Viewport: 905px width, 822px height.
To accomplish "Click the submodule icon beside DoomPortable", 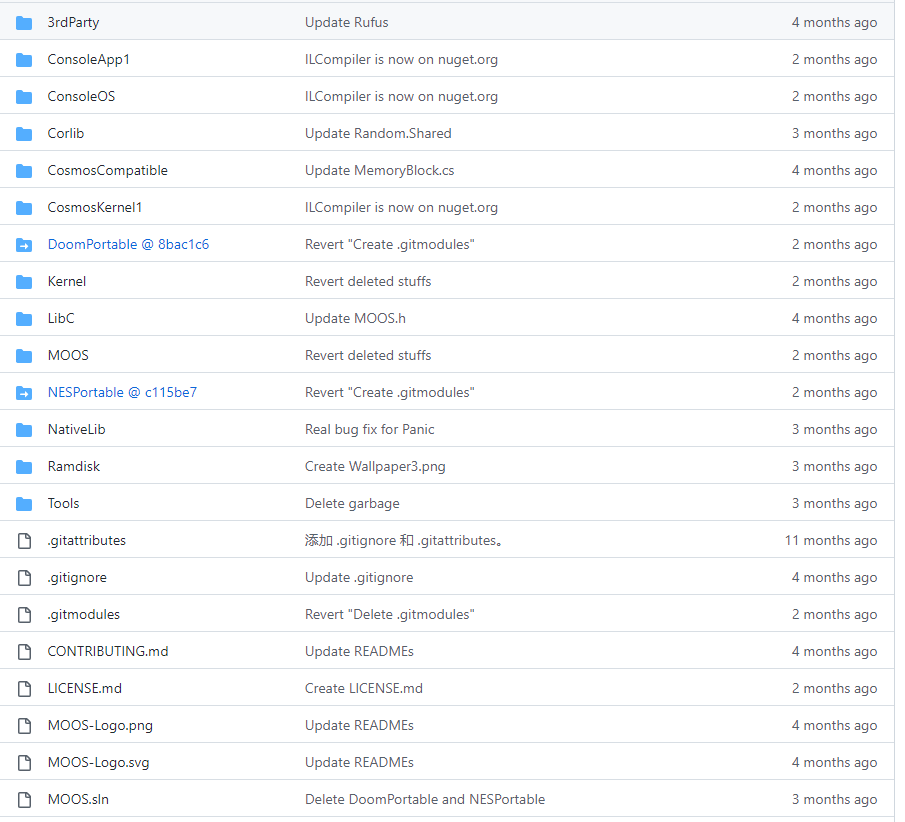I will click(x=24, y=245).
